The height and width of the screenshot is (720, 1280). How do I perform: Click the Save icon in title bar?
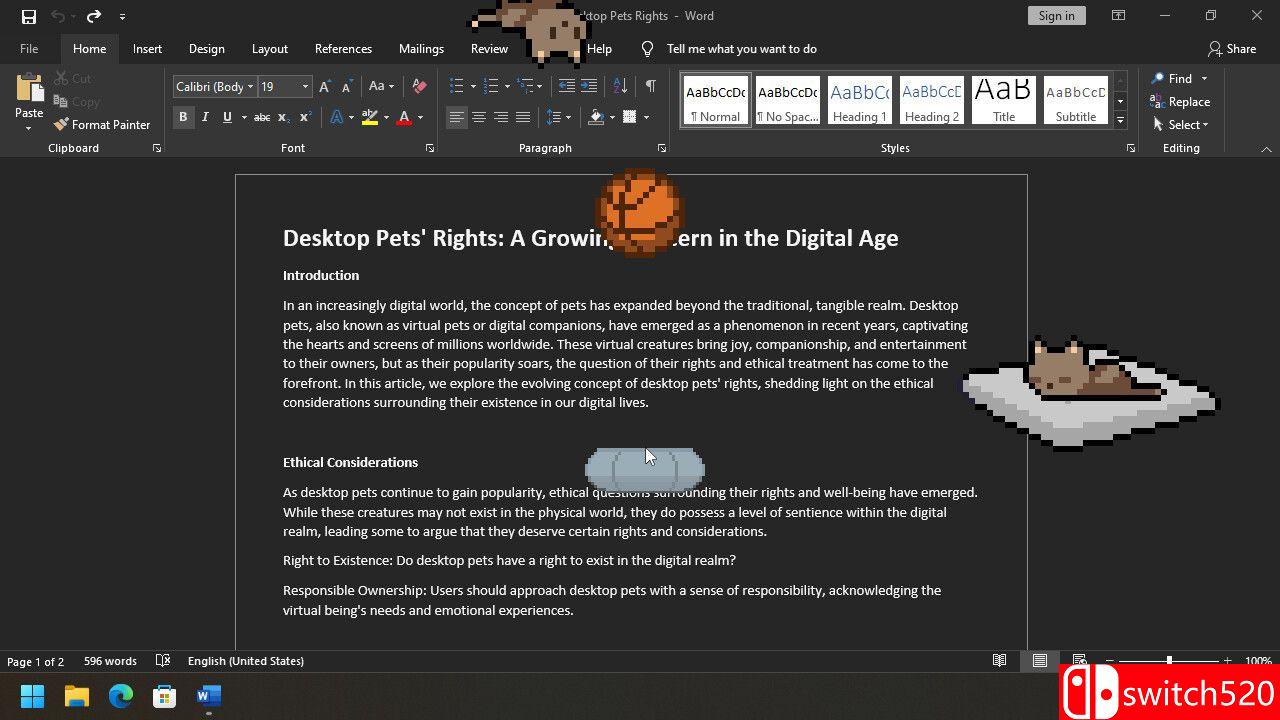tap(29, 16)
